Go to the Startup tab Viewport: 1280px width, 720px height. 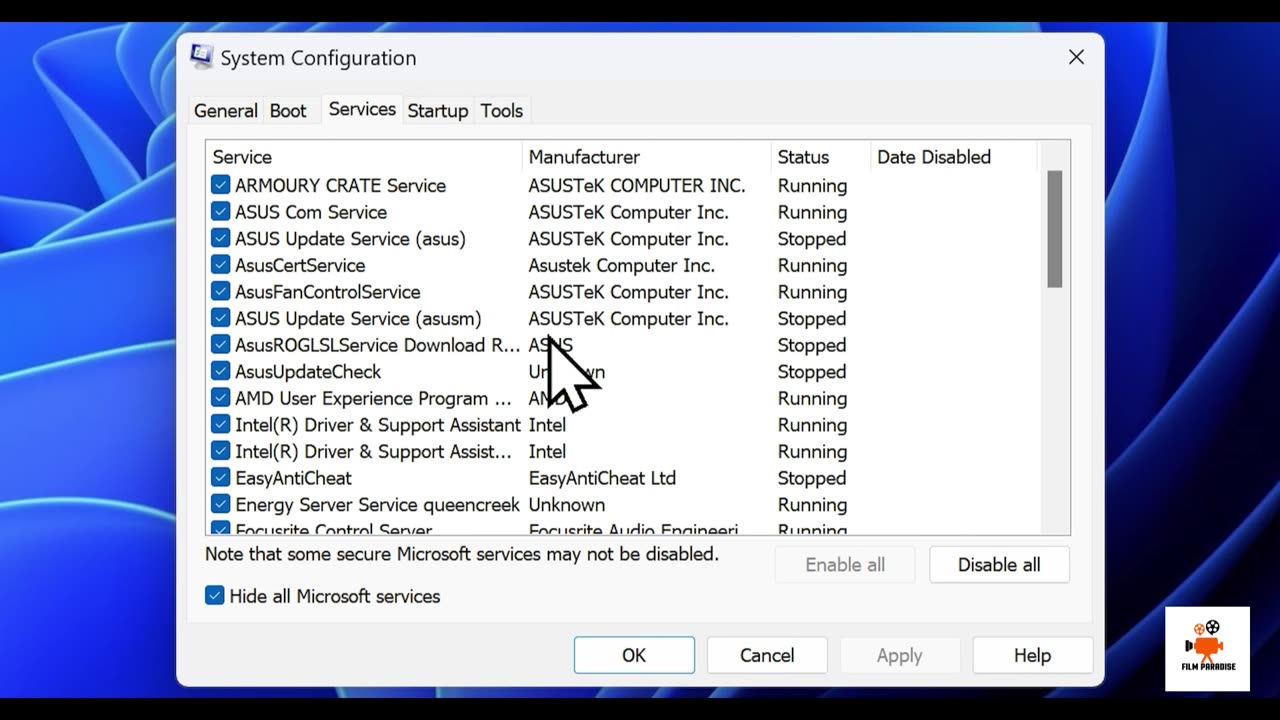click(x=438, y=111)
